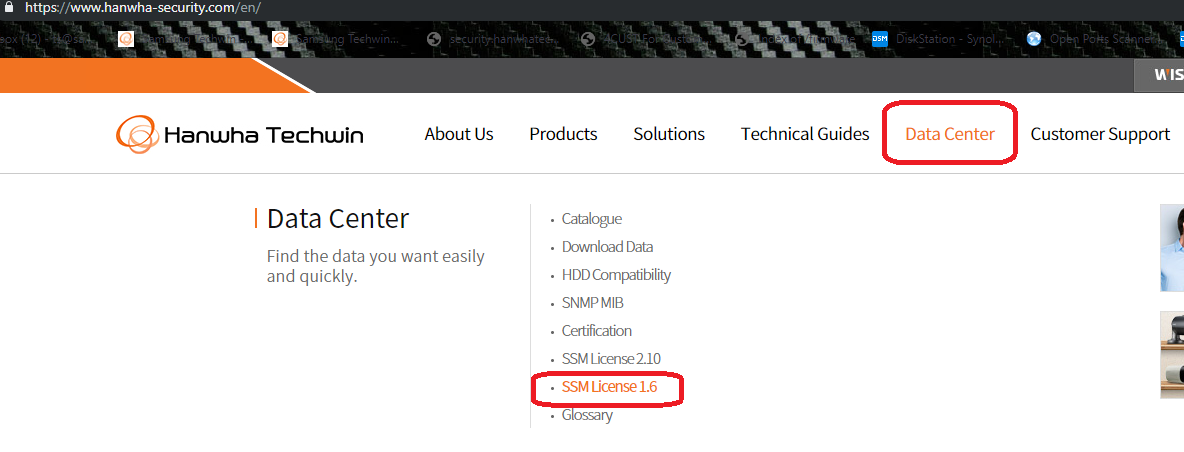
Task: Open HDD Compatibility page
Action: 616,275
